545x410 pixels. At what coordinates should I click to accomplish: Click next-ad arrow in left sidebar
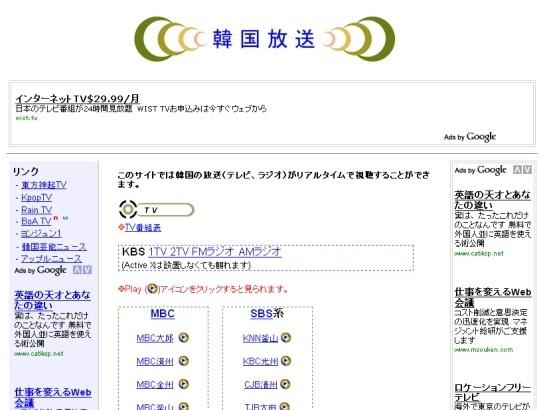coord(87,270)
